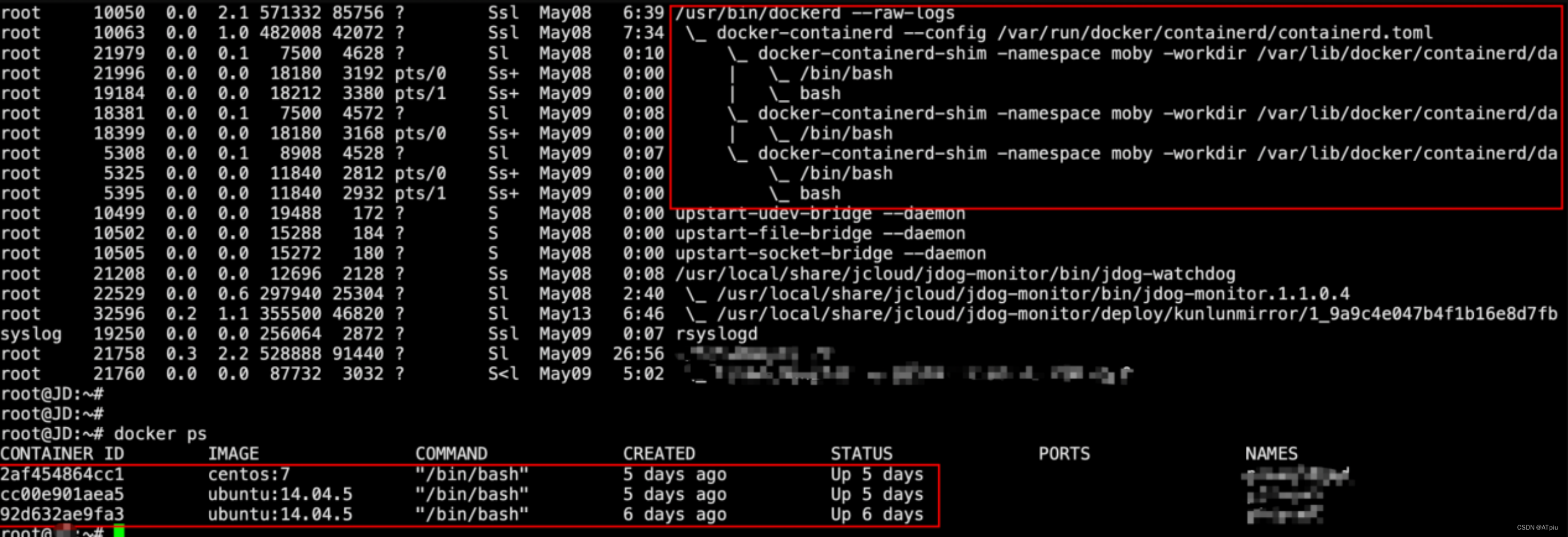This screenshot has width=1568, height=537.
Task: Select PID 18381 of the second containerd-shim
Action: [x=119, y=113]
